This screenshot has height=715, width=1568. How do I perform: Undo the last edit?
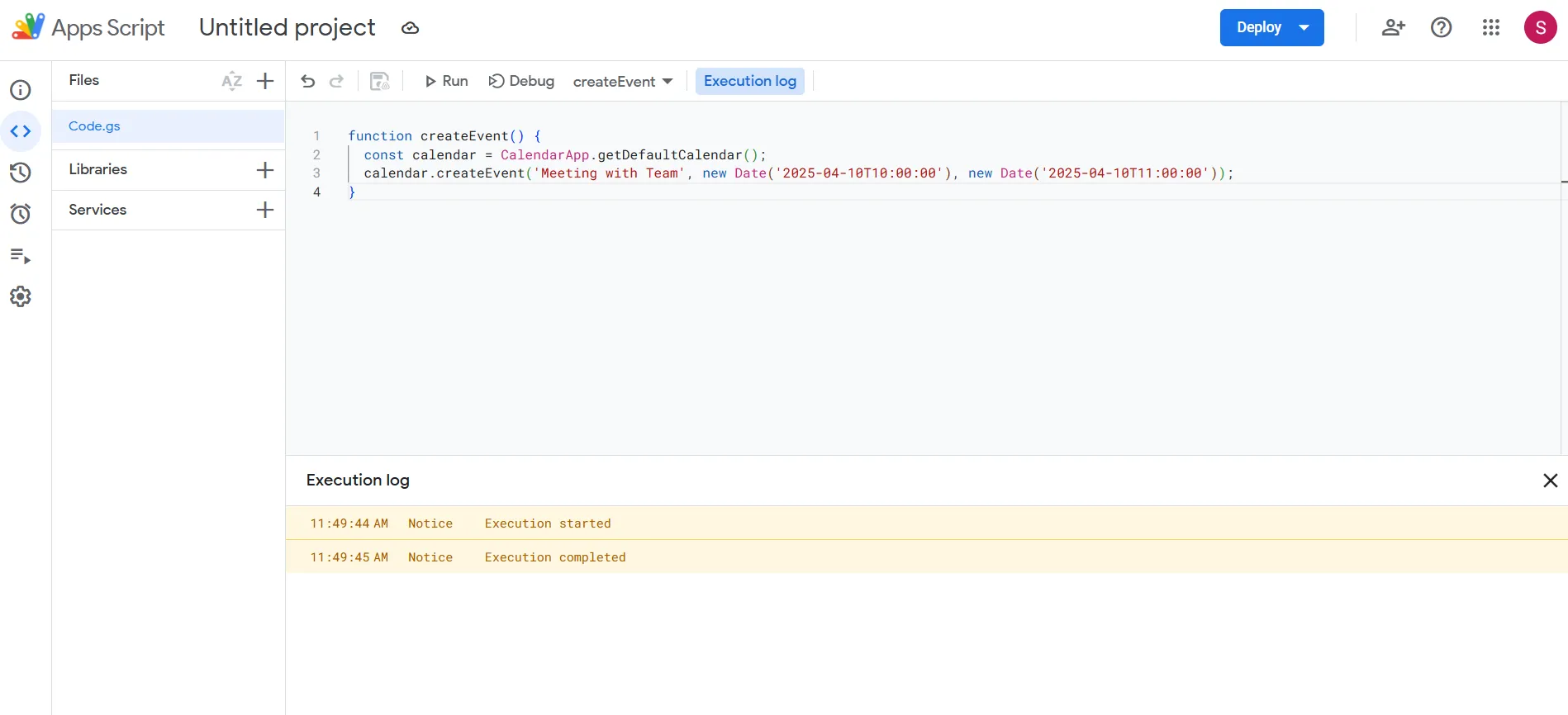[x=308, y=81]
